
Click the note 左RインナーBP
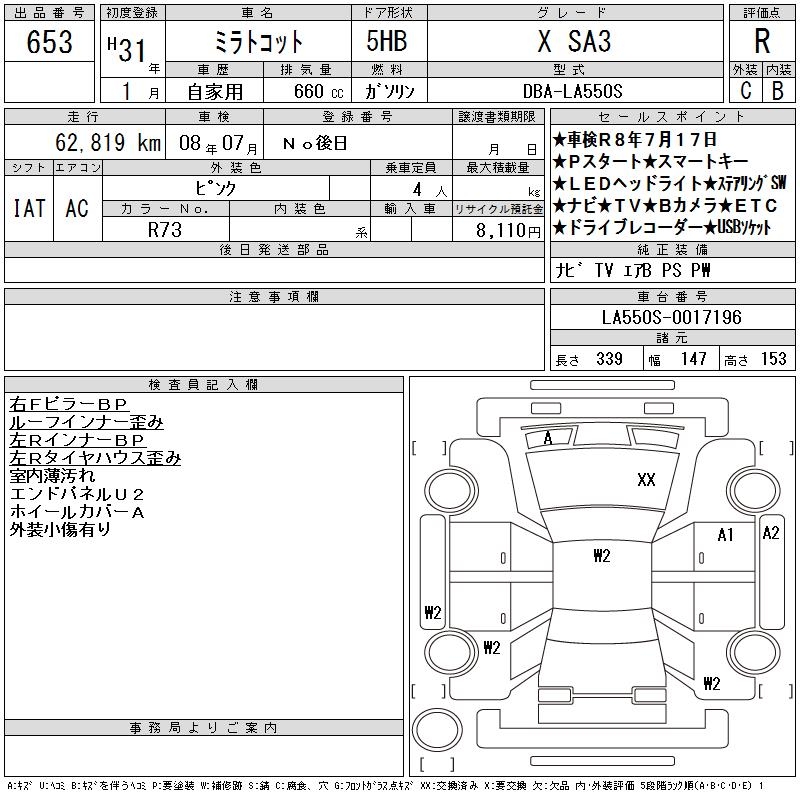click(77, 440)
